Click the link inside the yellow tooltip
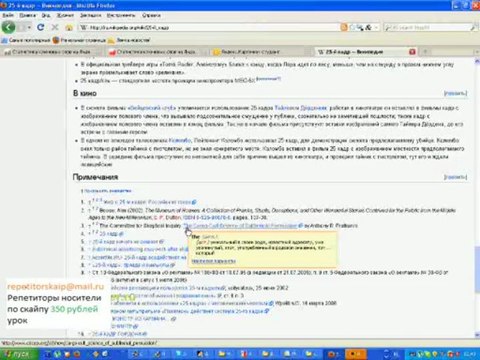480x360 pixels. pos(214,261)
